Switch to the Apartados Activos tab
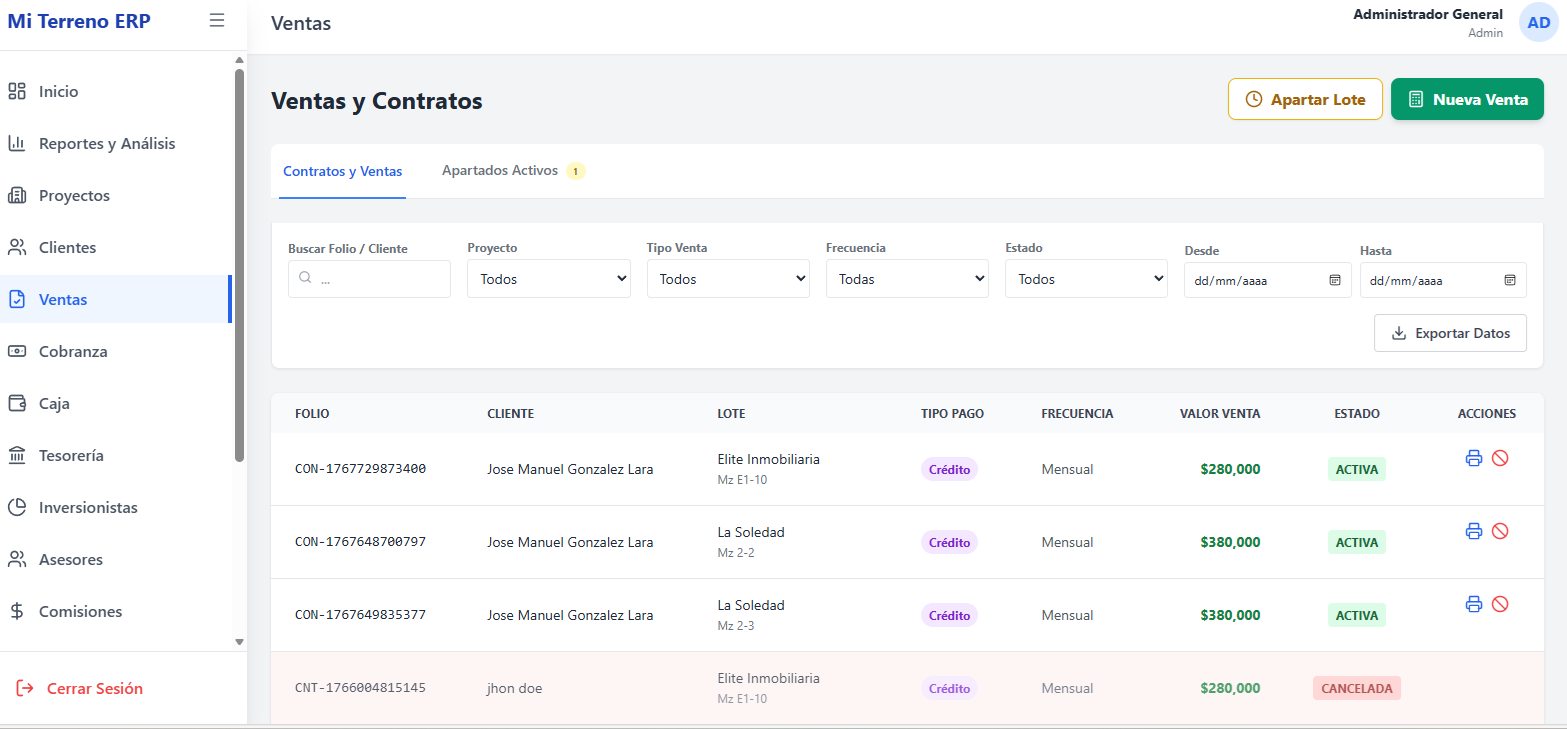 (x=501, y=171)
